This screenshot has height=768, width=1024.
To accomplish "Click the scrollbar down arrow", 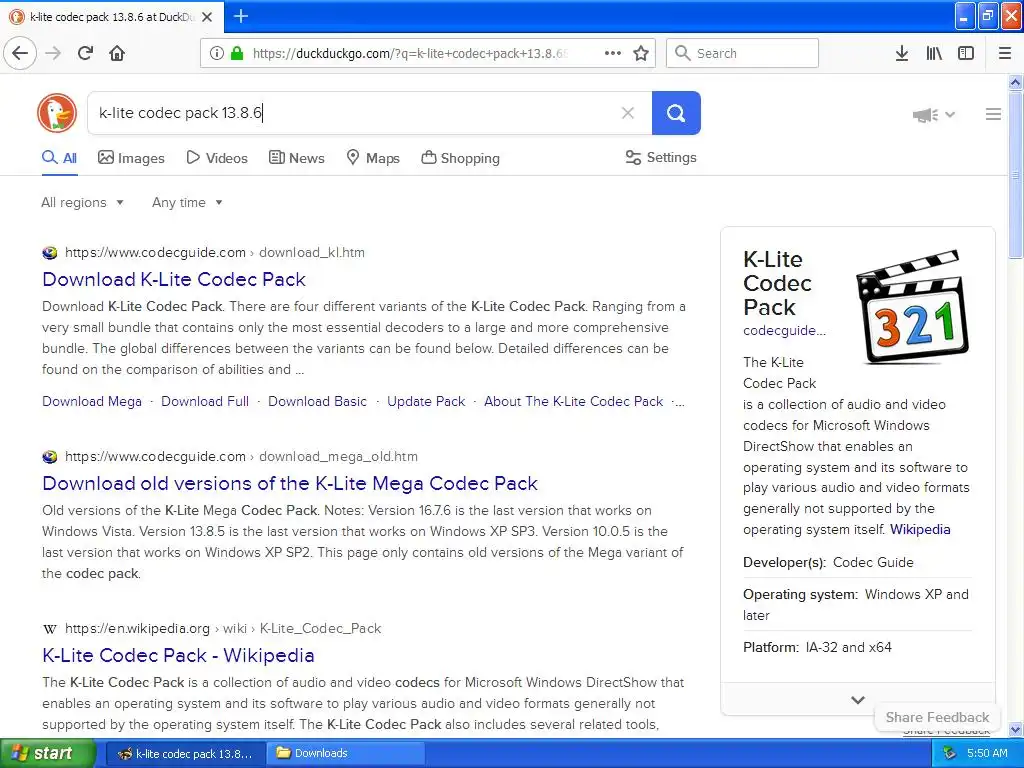I will tap(1015, 729).
